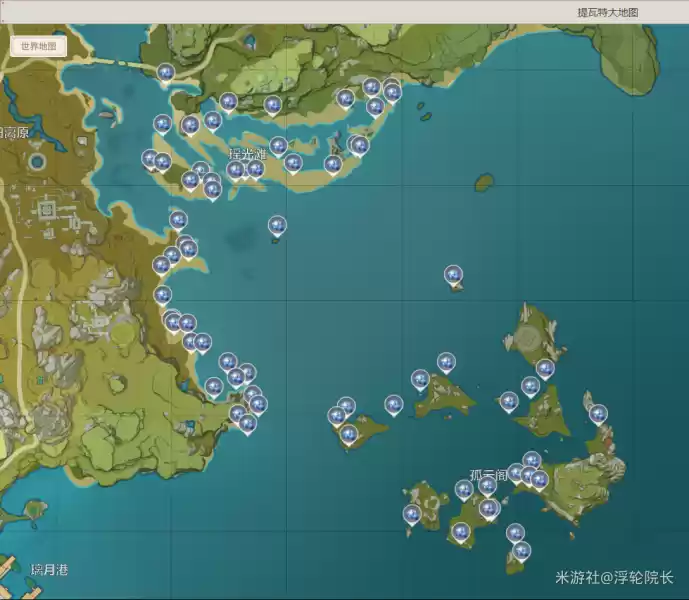The height and width of the screenshot is (600, 689).
Task: Click the 瑶光滩 map label
Action: point(247,154)
